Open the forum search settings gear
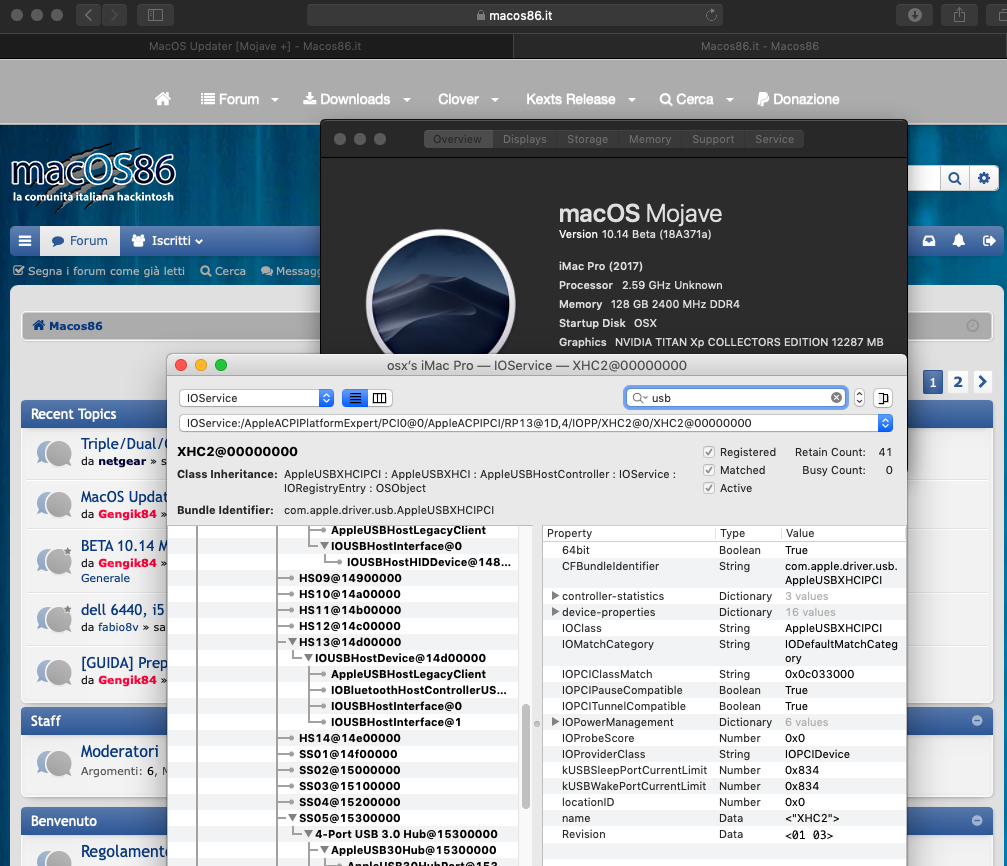Viewport: 1007px width, 866px height. coord(984,178)
